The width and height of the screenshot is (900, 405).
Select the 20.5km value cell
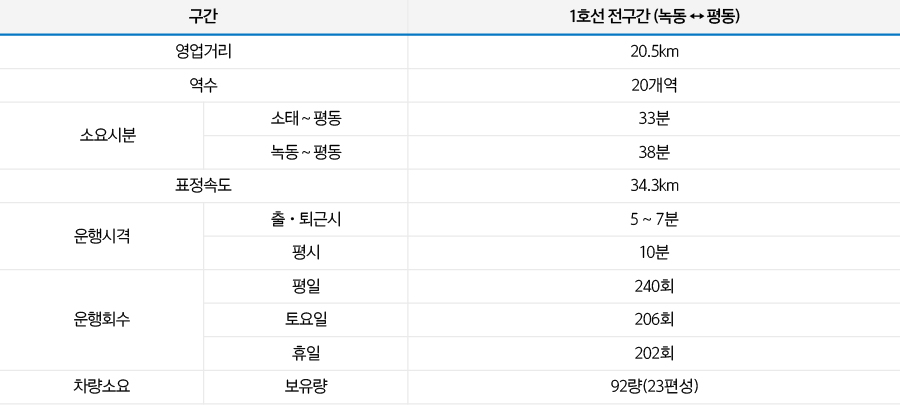tap(654, 52)
